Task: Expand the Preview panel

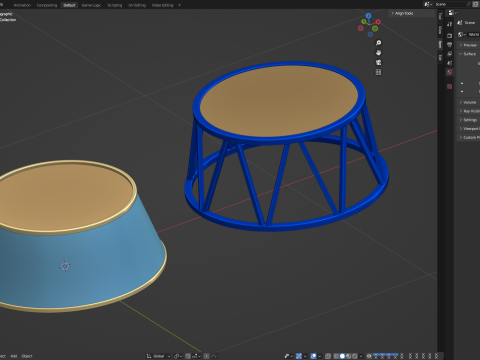Action: click(x=469, y=45)
